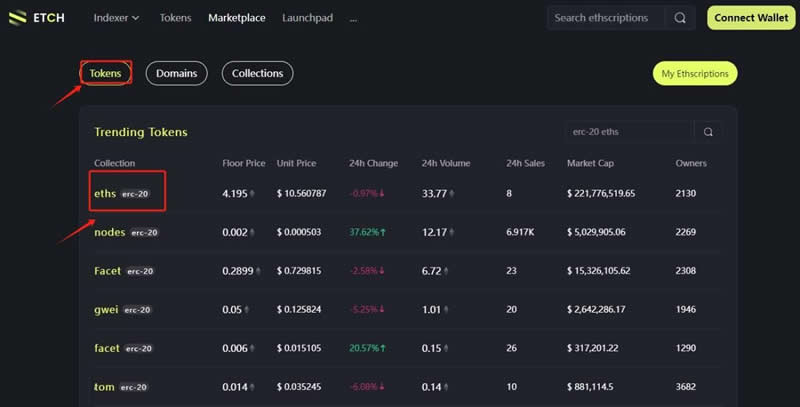Go to the Launchpad page
Screen dimensions: 800x407
click(308, 18)
